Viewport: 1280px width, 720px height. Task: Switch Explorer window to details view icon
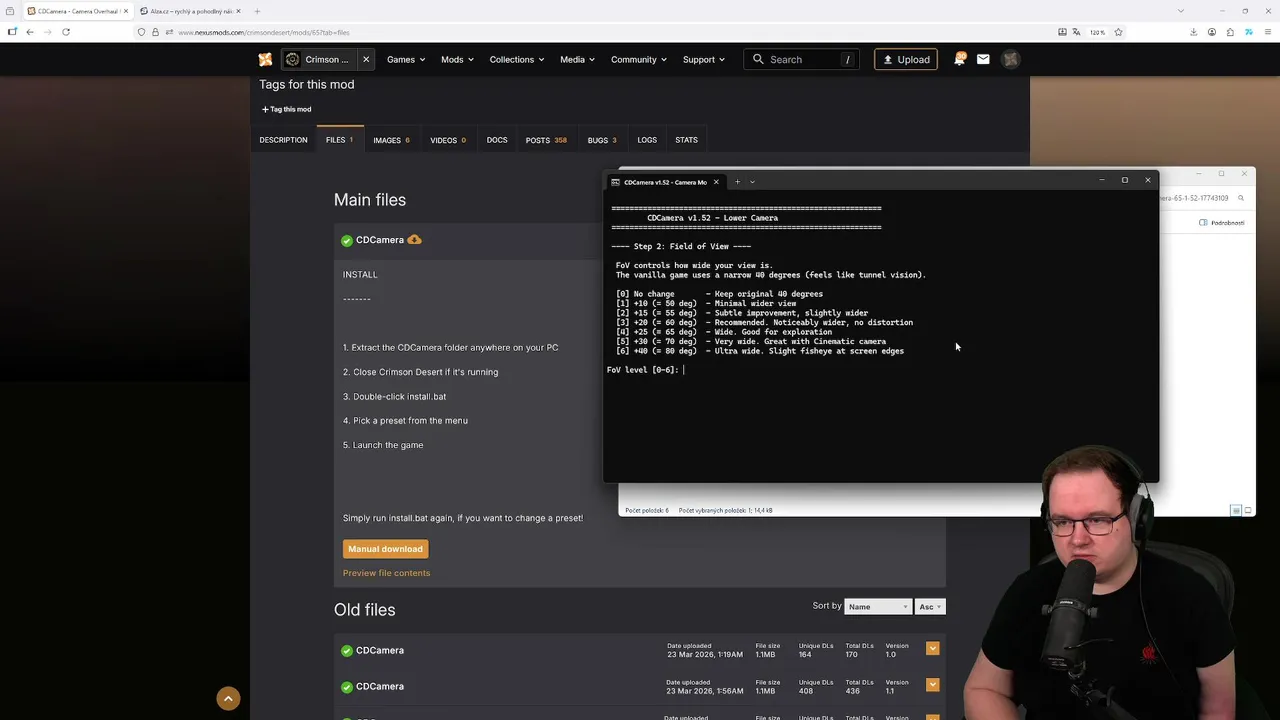1236,510
